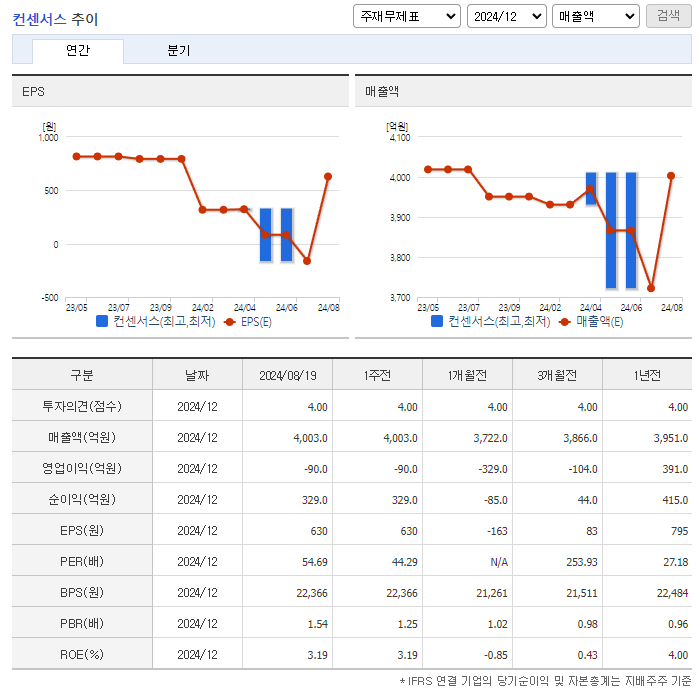Click the 1주전 column header
Screen dimensions: 700x694
[377, 375]
